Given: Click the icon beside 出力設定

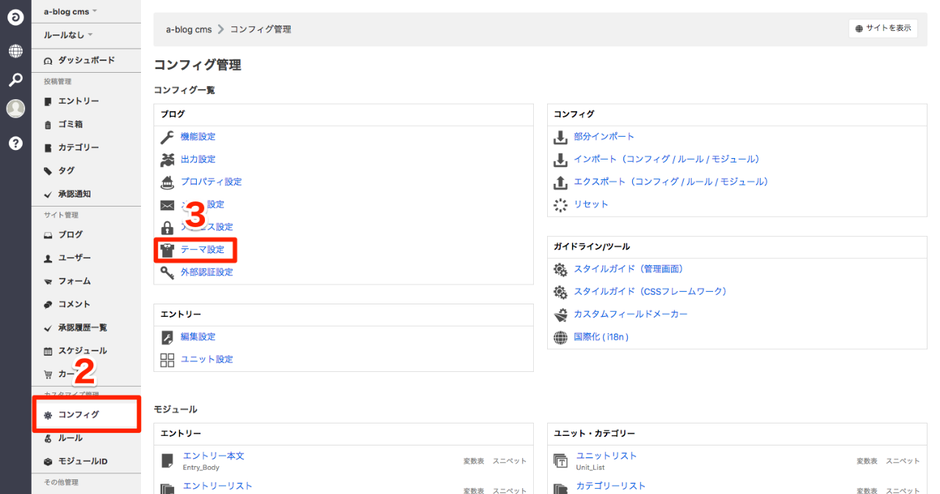Looking at the screenshot, I should coord(167,159).
